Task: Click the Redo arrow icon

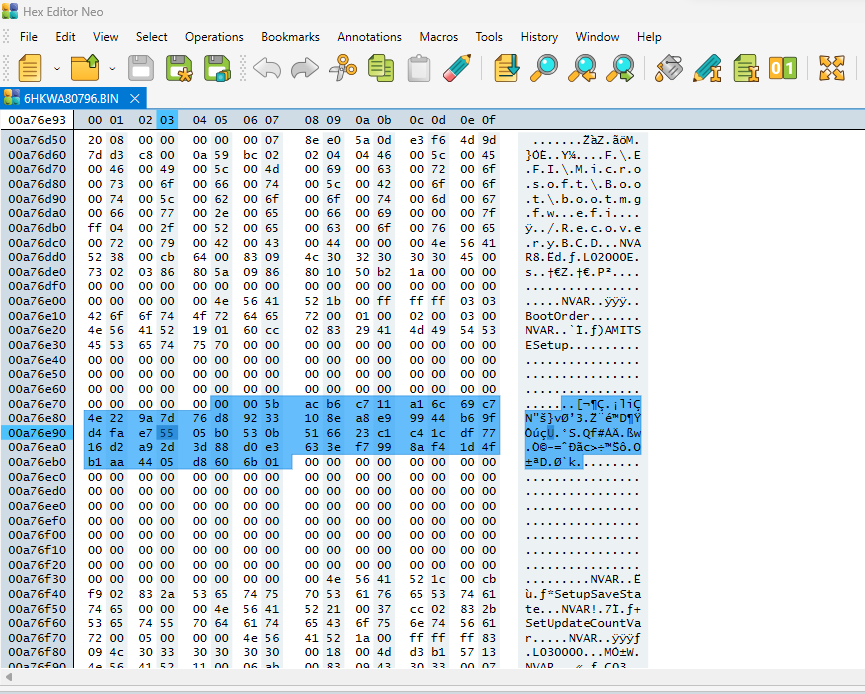Action: (x=304, y=68)
